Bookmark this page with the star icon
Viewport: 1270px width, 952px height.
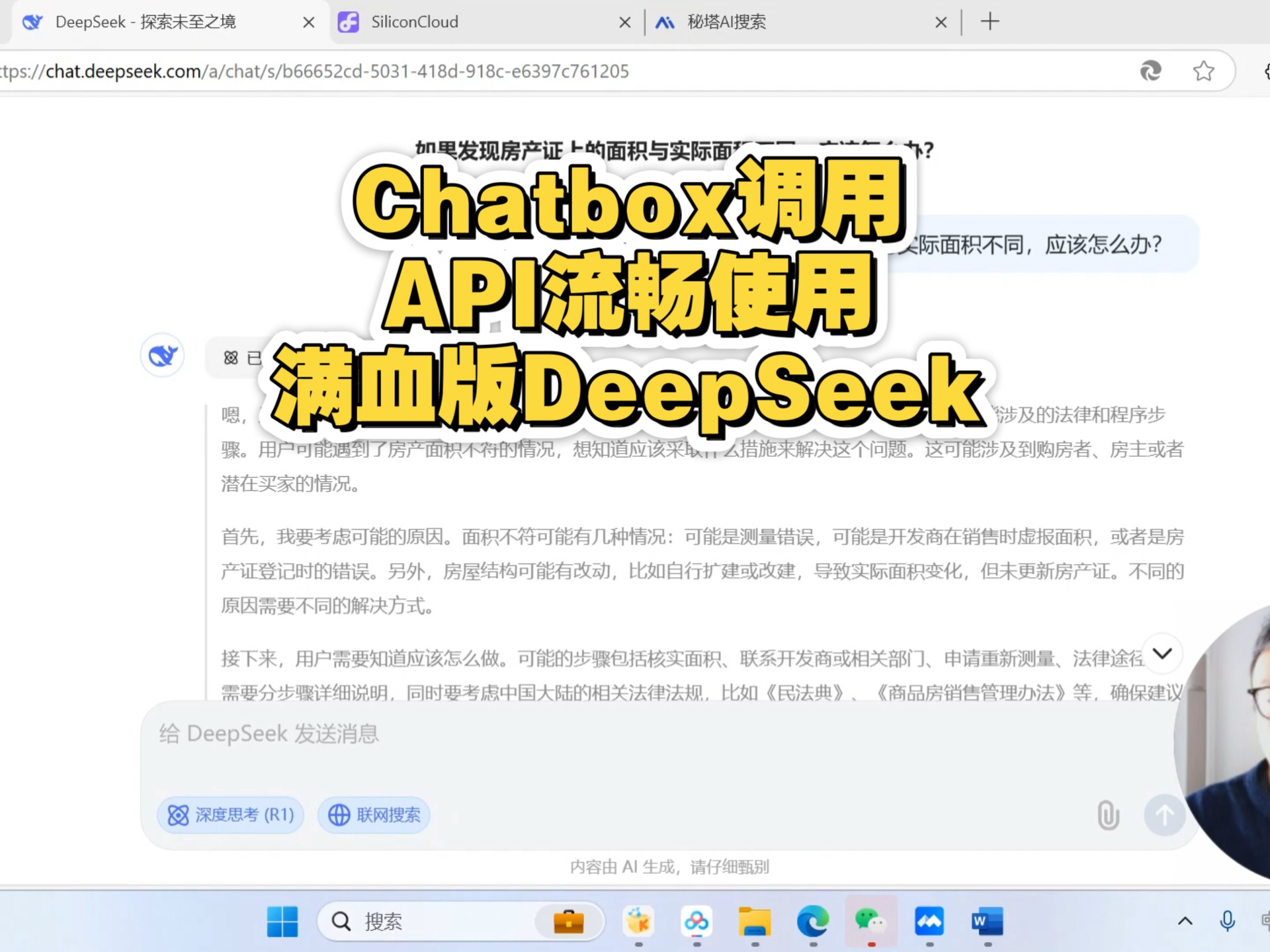pos(1203,71)
